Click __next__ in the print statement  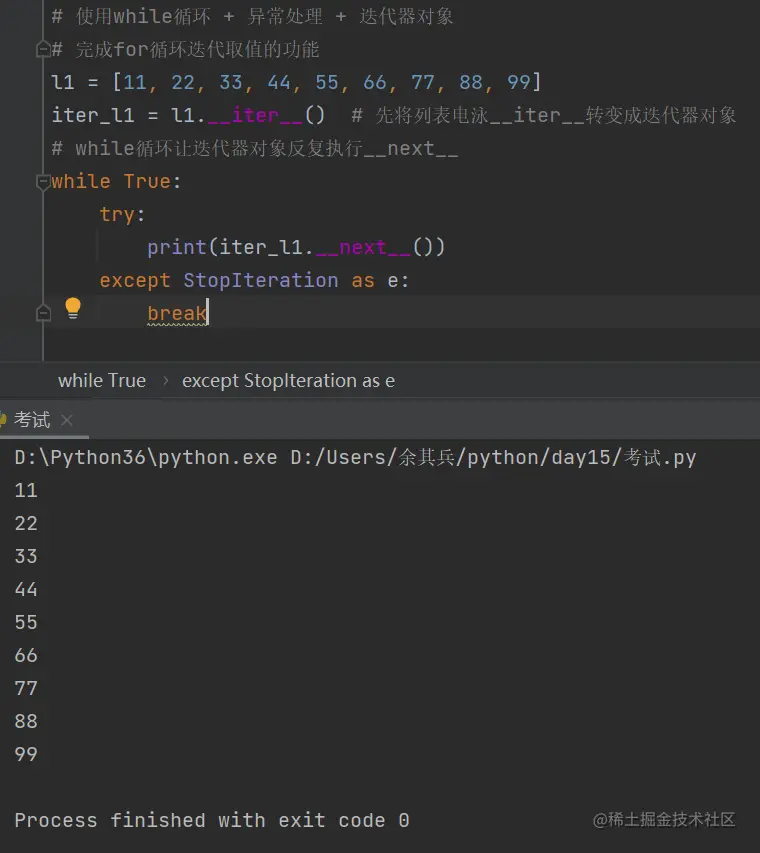363,248
